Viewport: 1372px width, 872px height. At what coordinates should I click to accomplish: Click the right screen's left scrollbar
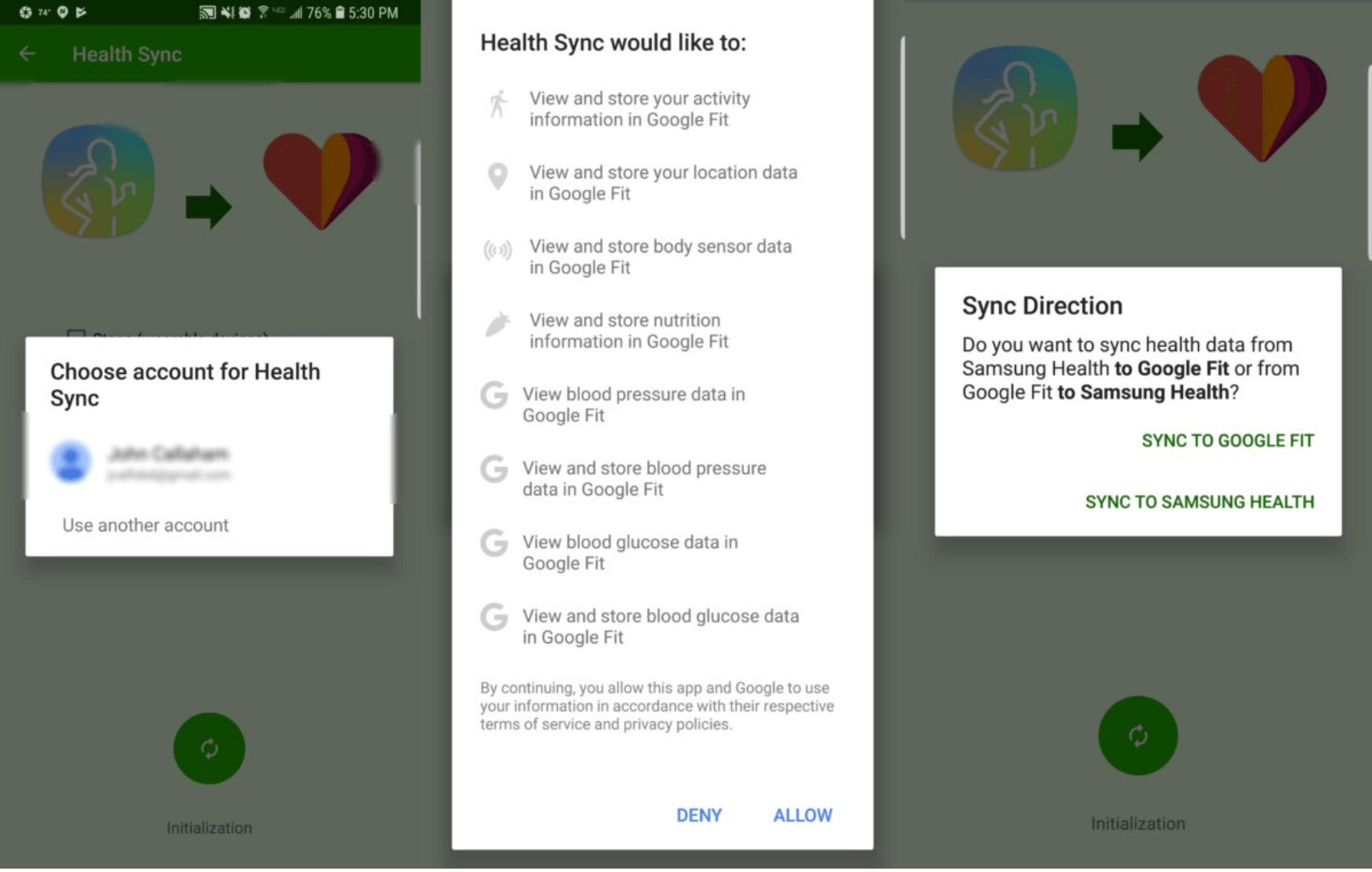pos(903,138)
